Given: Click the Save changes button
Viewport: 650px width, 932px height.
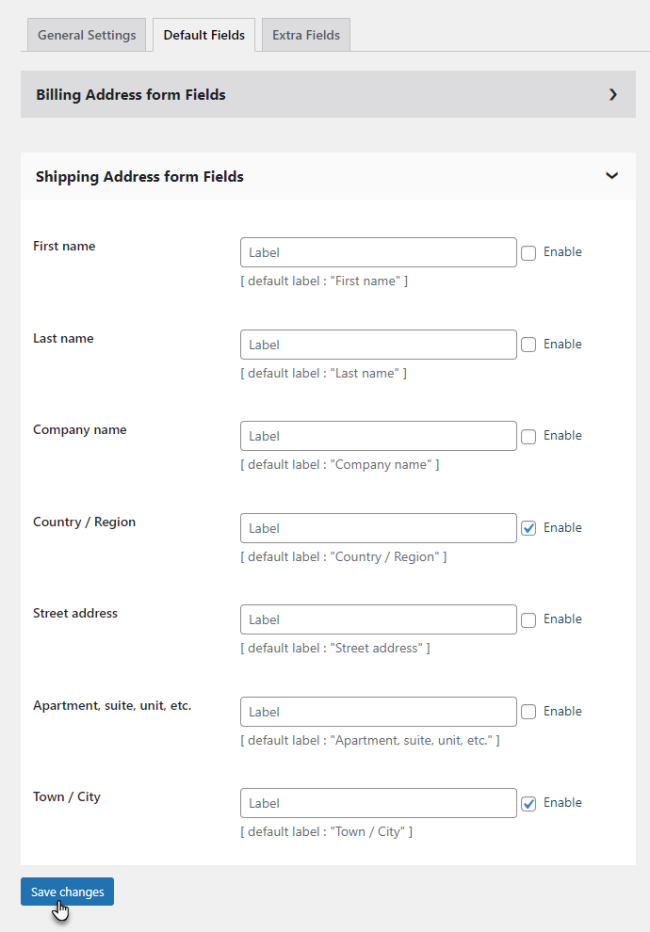Looking at the screenshot, I should tap(67, 892).
